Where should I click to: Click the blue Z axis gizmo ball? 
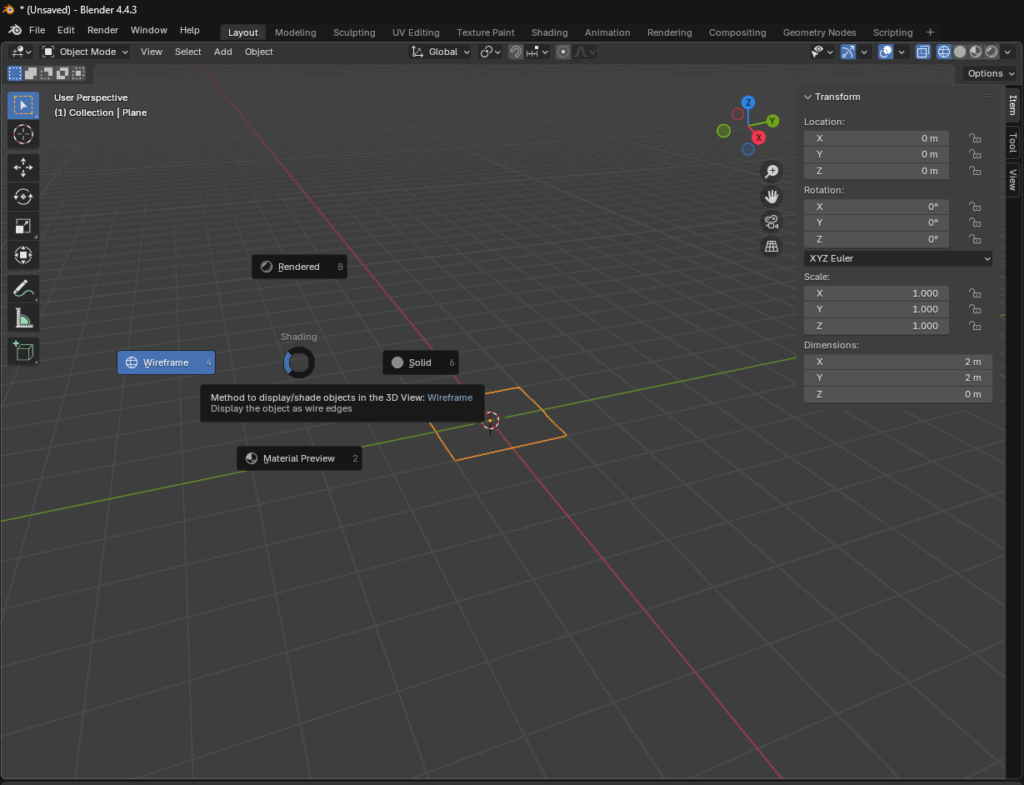tap(748, 103)
